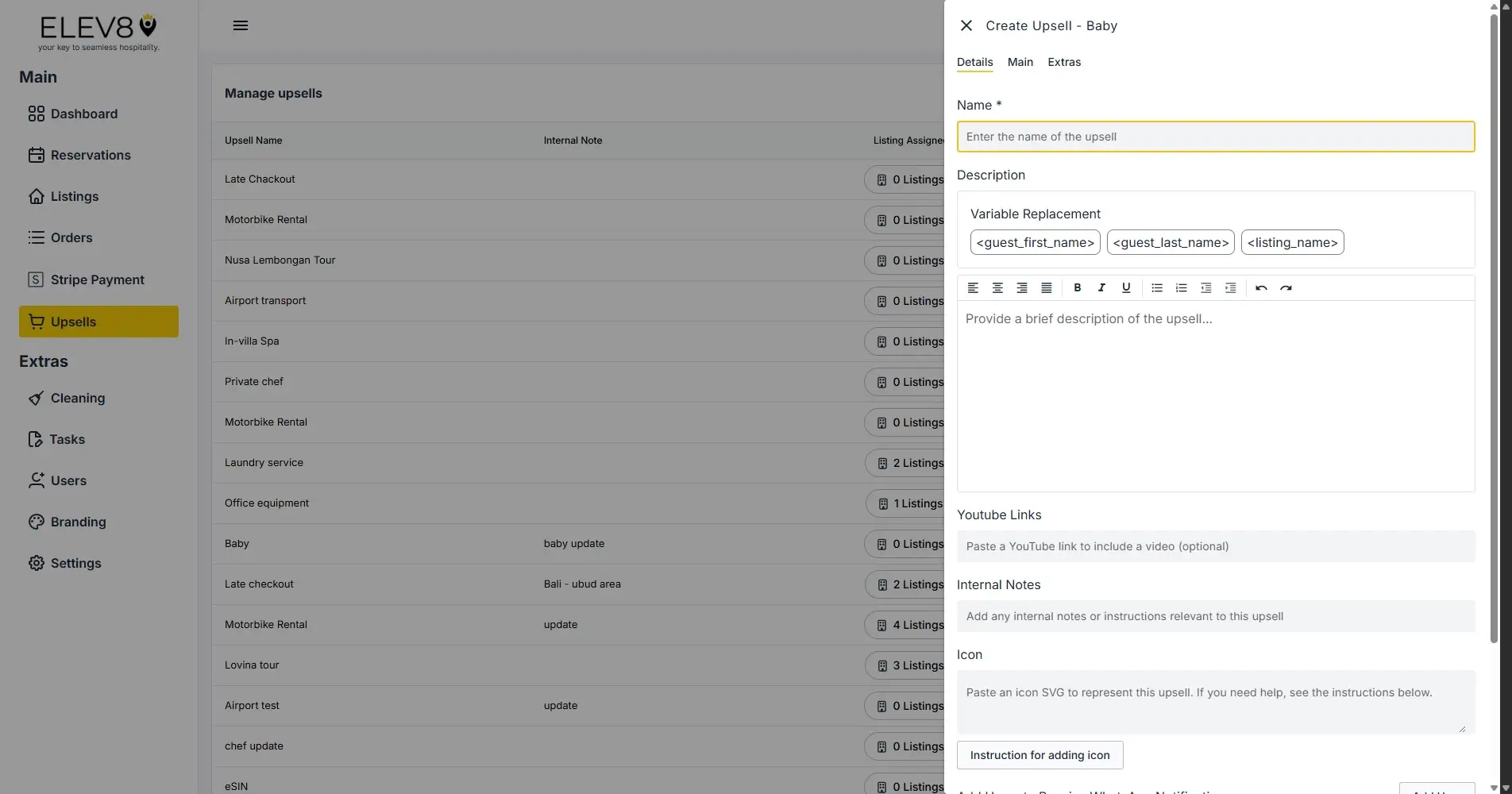Close the Create Upsell panel

[x=966, y=25]
